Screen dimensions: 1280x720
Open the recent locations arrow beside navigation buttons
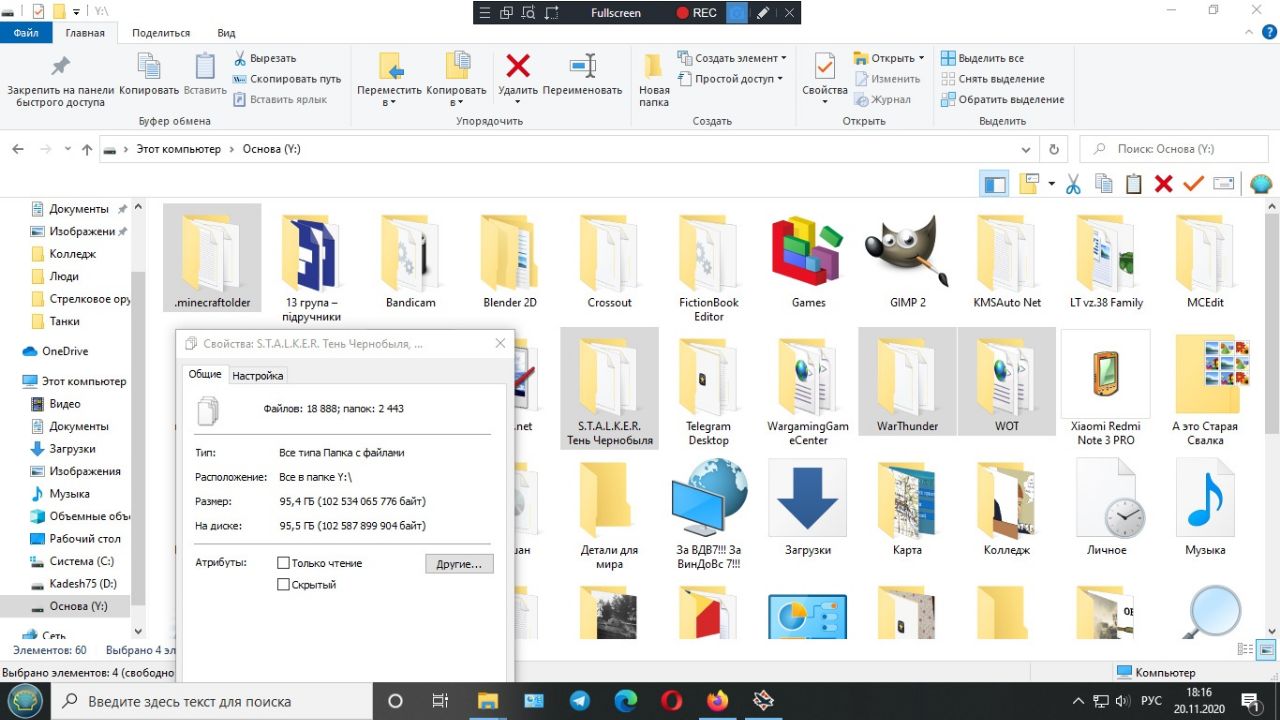click(67, 149)
